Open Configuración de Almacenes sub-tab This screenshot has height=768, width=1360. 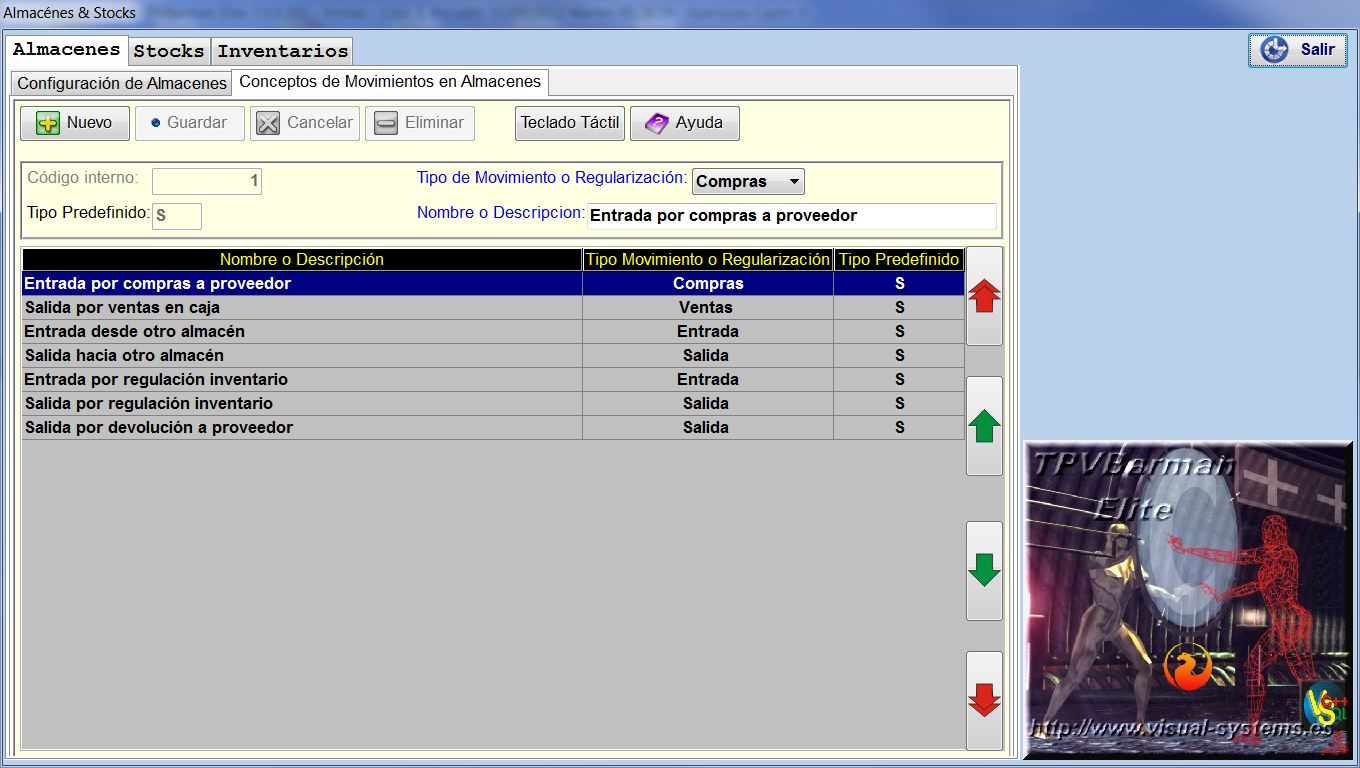point(122,83)
